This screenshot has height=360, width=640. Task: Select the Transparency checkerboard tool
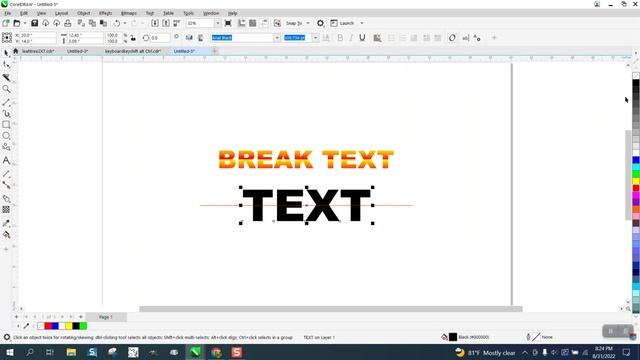(x=6, y=209)
